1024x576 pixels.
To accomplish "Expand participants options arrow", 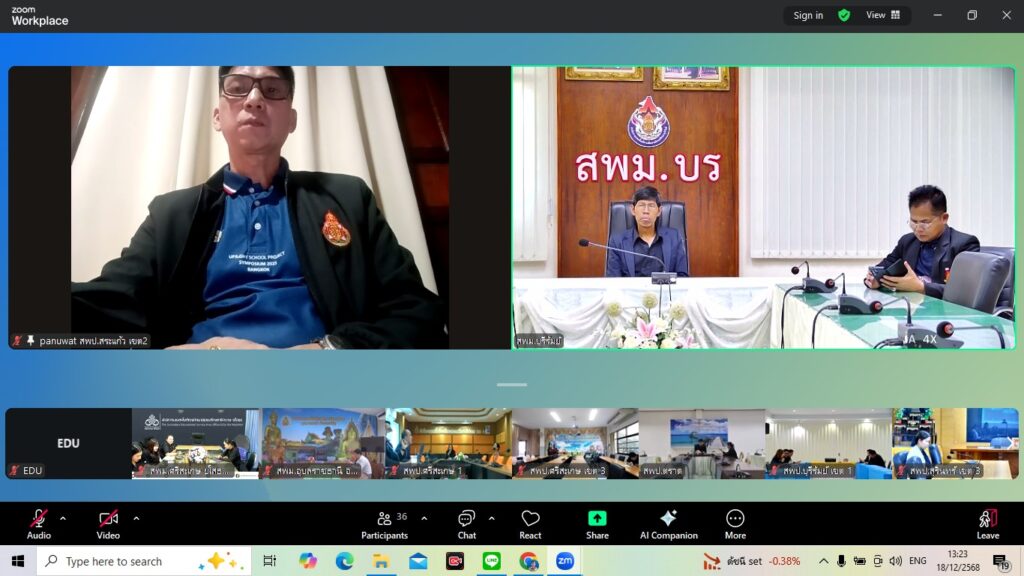I will point(424,518).
